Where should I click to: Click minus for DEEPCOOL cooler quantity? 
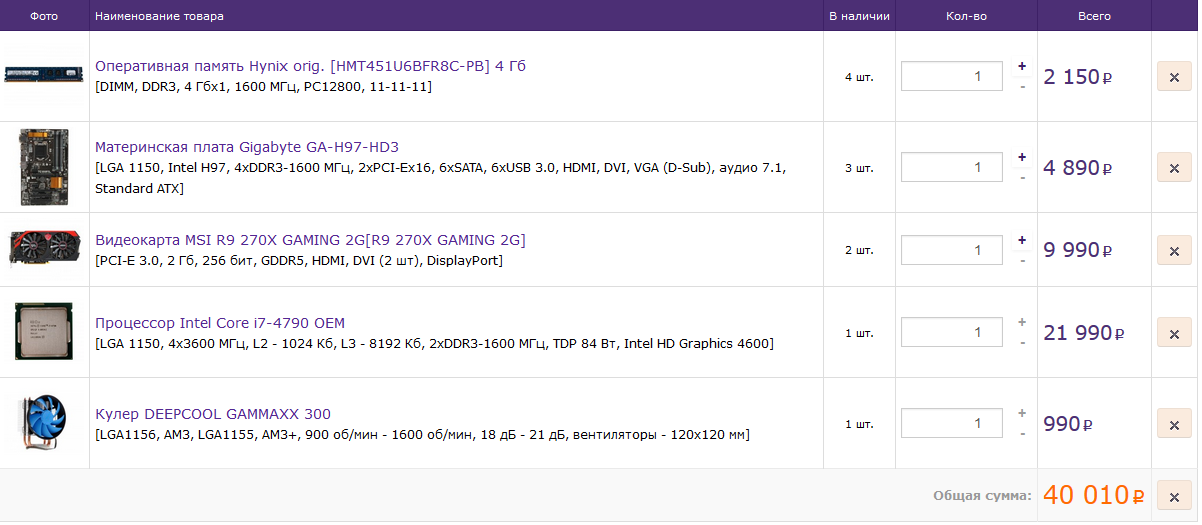click(1022, 433)
